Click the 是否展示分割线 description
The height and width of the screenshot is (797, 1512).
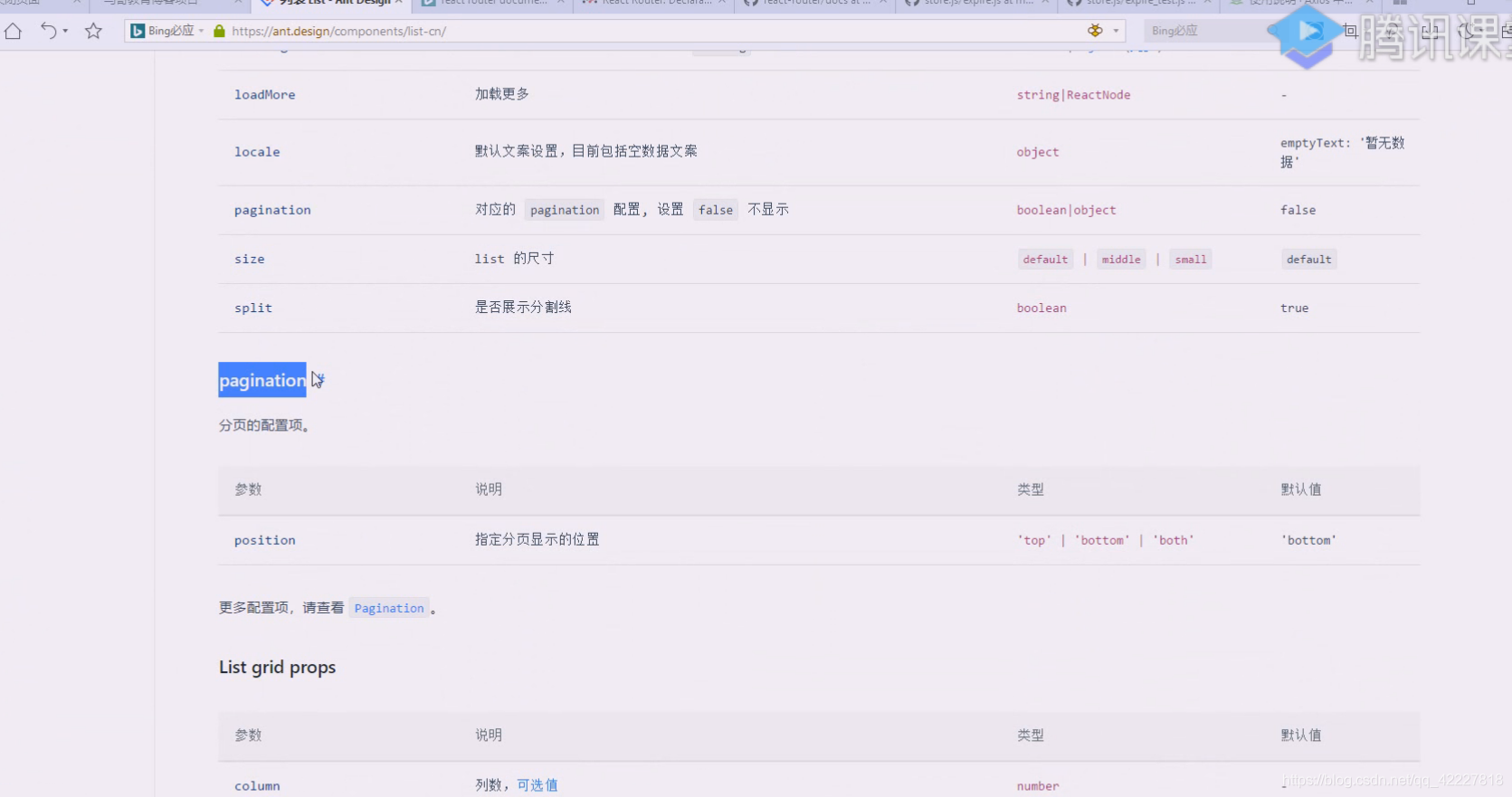point(523,307)
